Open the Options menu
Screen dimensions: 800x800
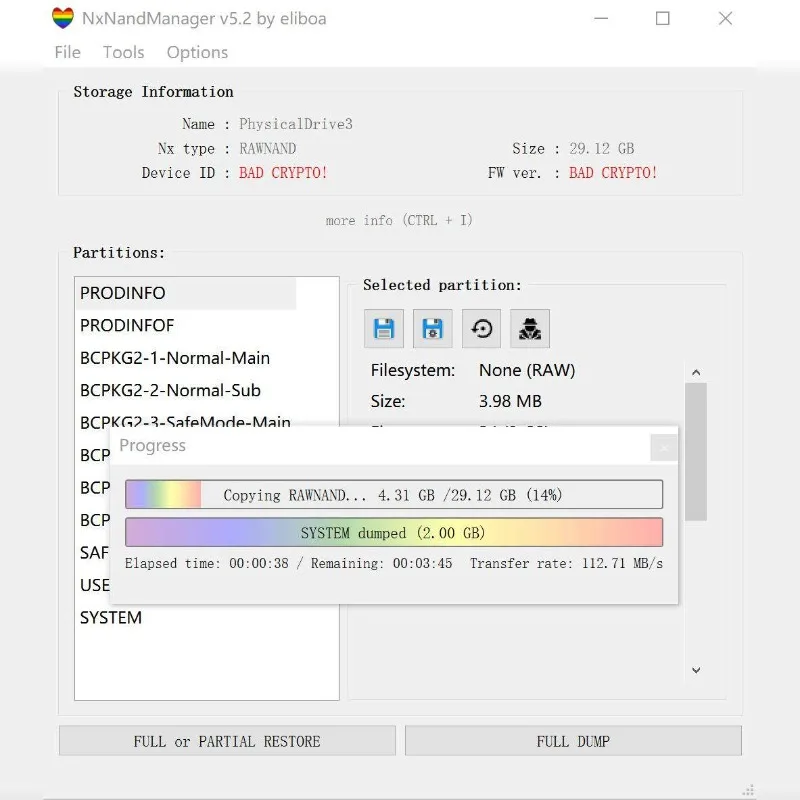(x=197, y=52)
